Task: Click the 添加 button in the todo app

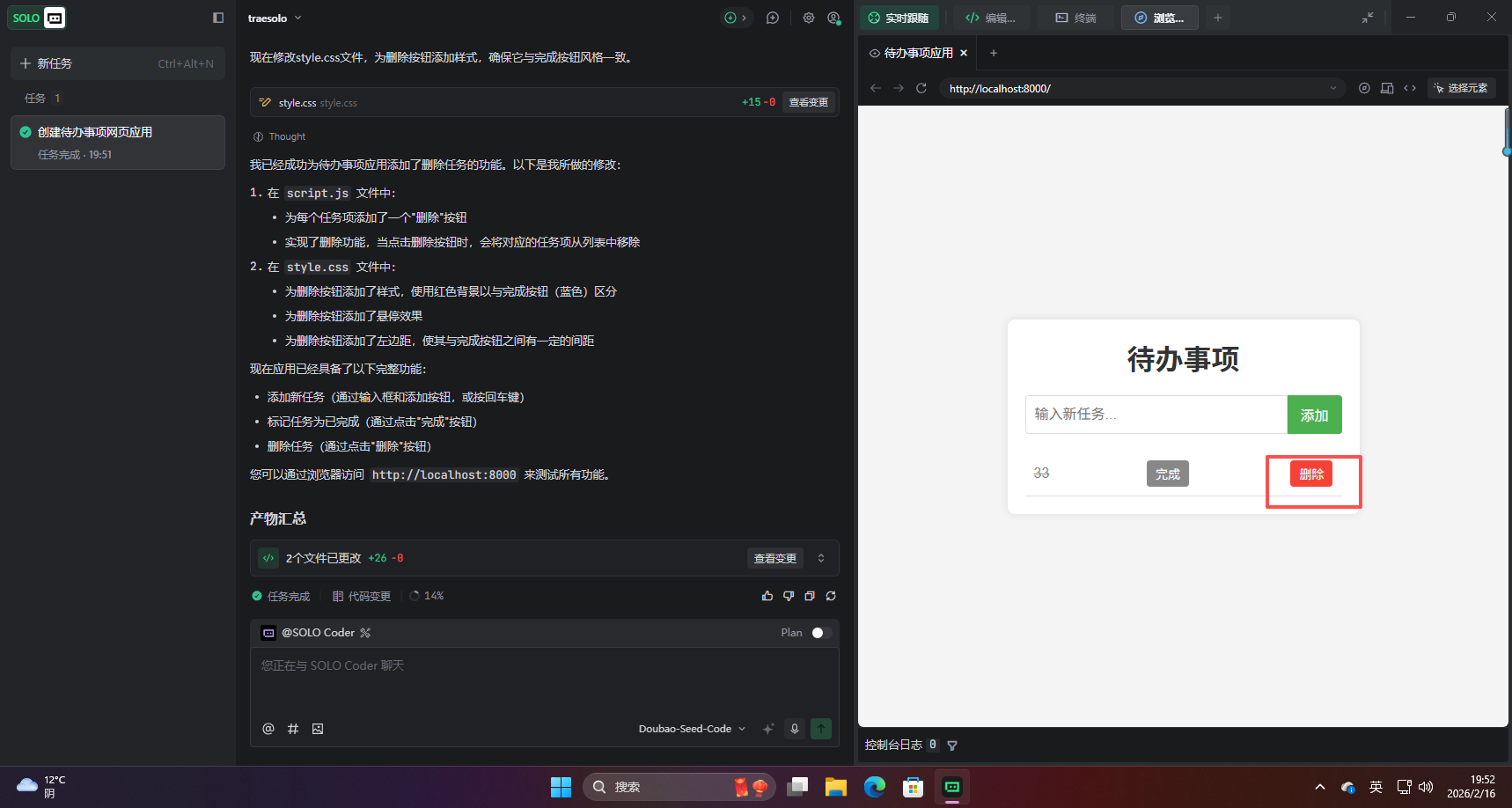Action: [1314, 415]
